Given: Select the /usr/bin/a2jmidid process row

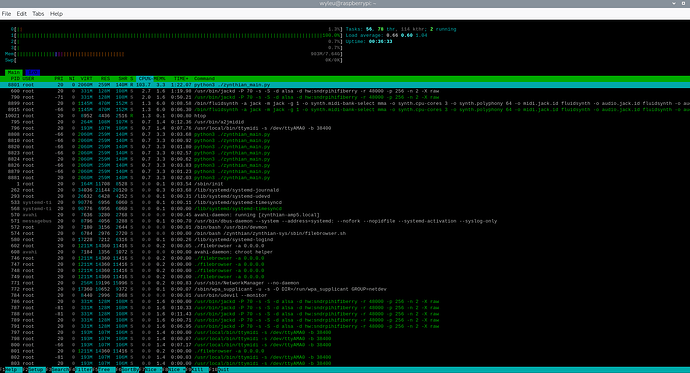Looking at the screenshot, I should click(345, 122).
